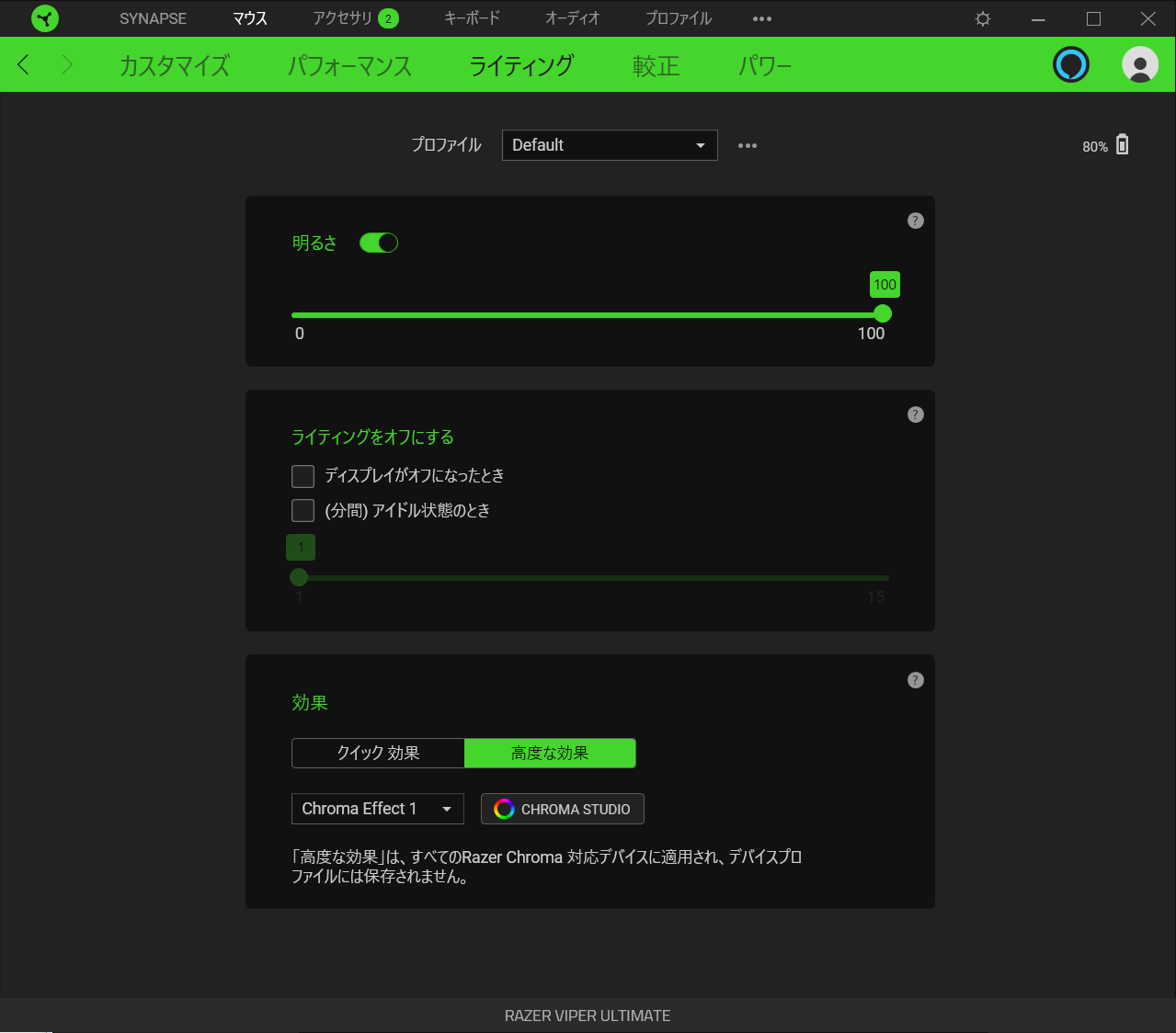Maximize the Synapse window
The image size is (1176, 1033).
pos(1093,18)
